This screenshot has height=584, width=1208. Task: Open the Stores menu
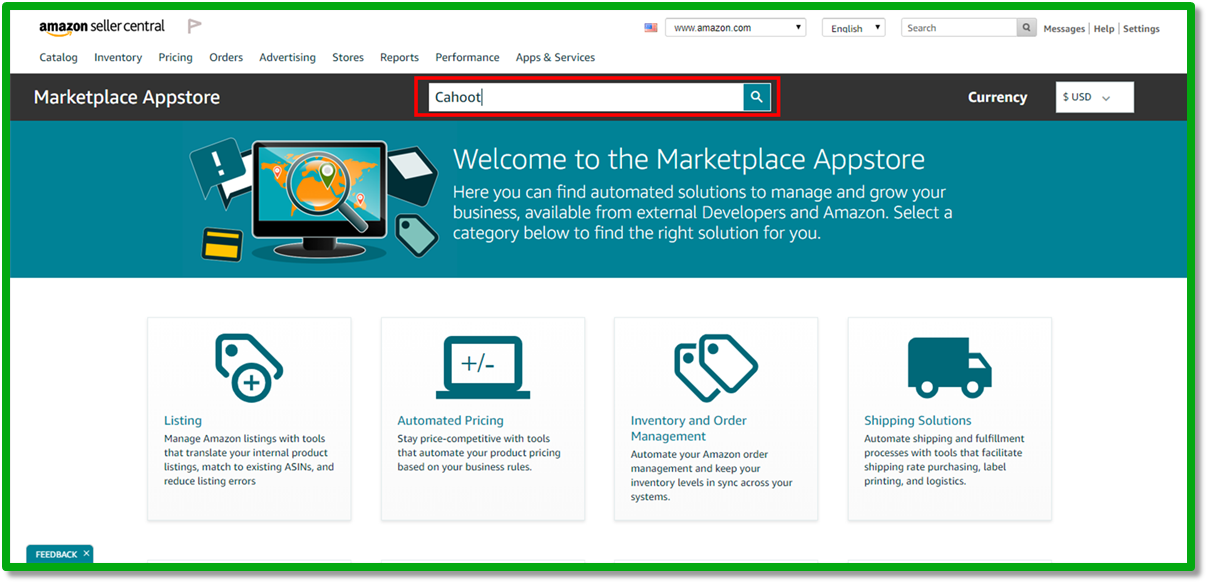[348, 57]
